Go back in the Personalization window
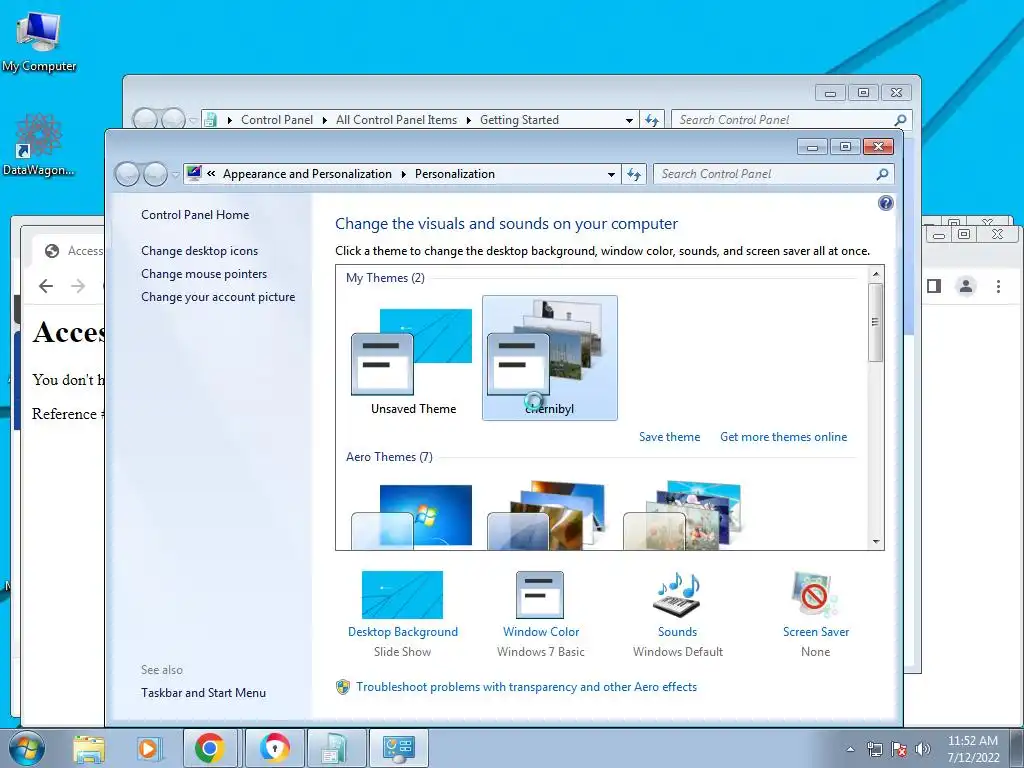 (127, 174)
